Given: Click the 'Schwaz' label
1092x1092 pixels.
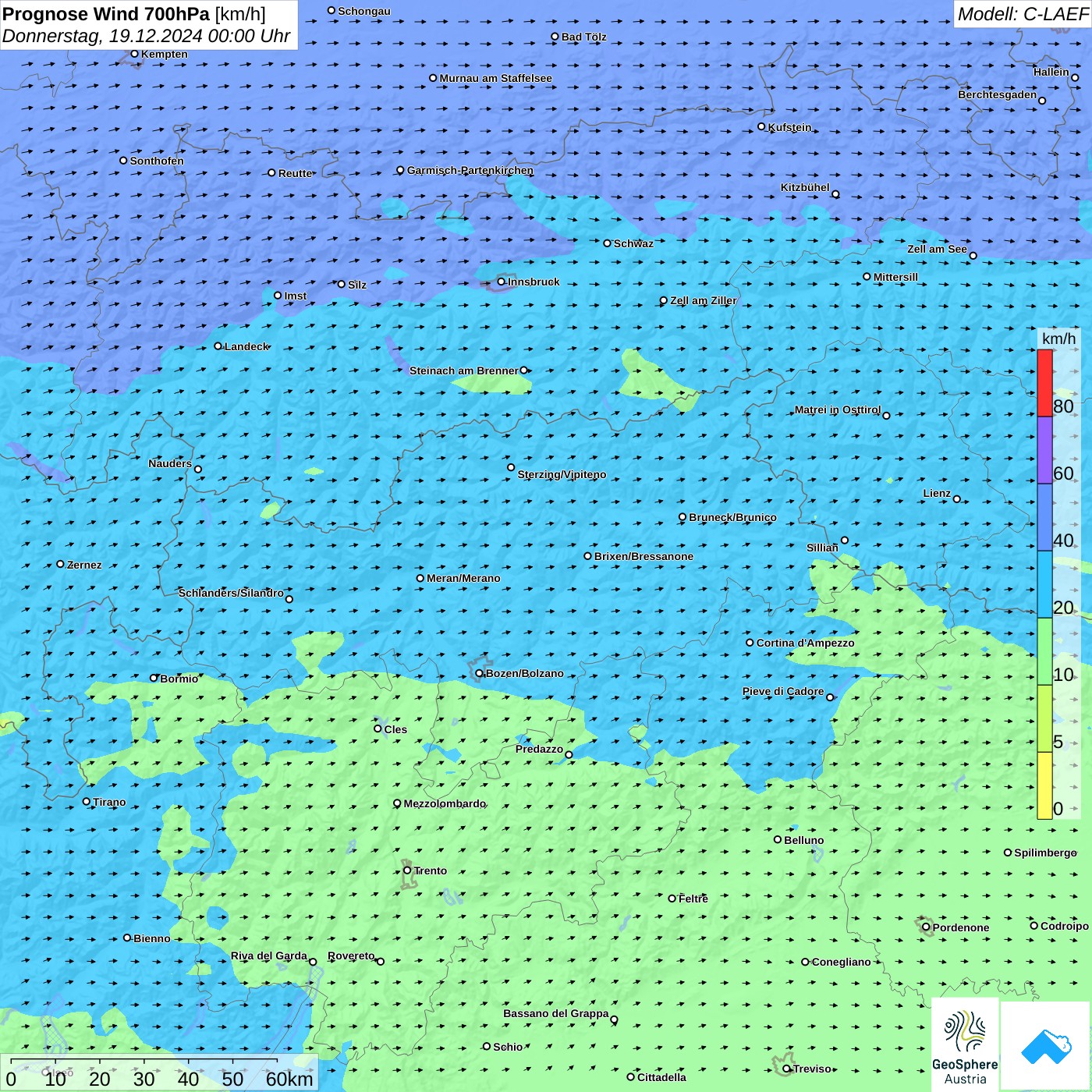Looking at the screenshot, I should [x=633, y=243].
